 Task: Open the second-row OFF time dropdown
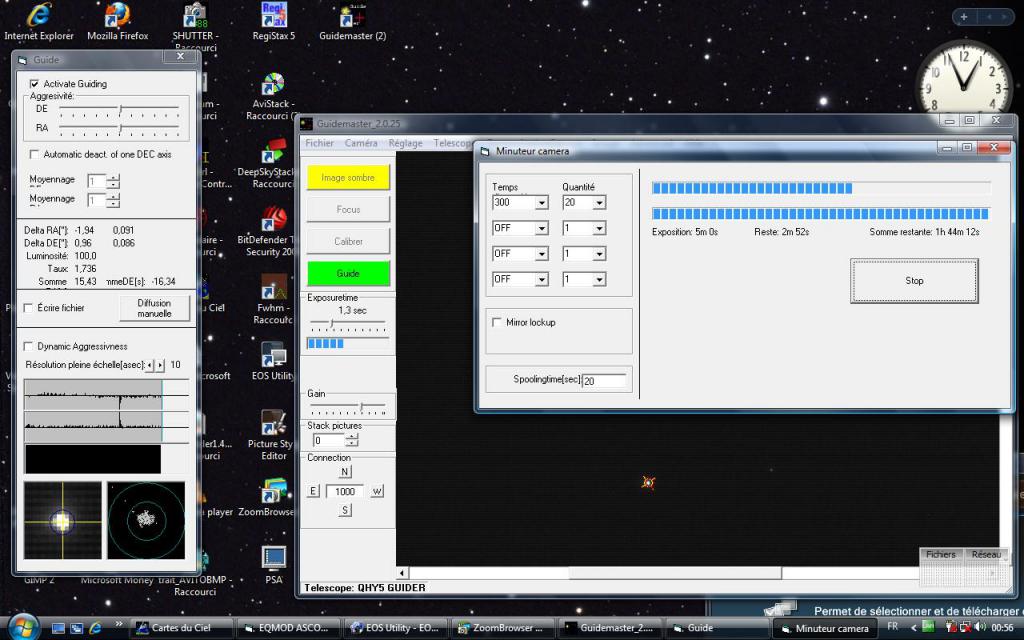541,228
